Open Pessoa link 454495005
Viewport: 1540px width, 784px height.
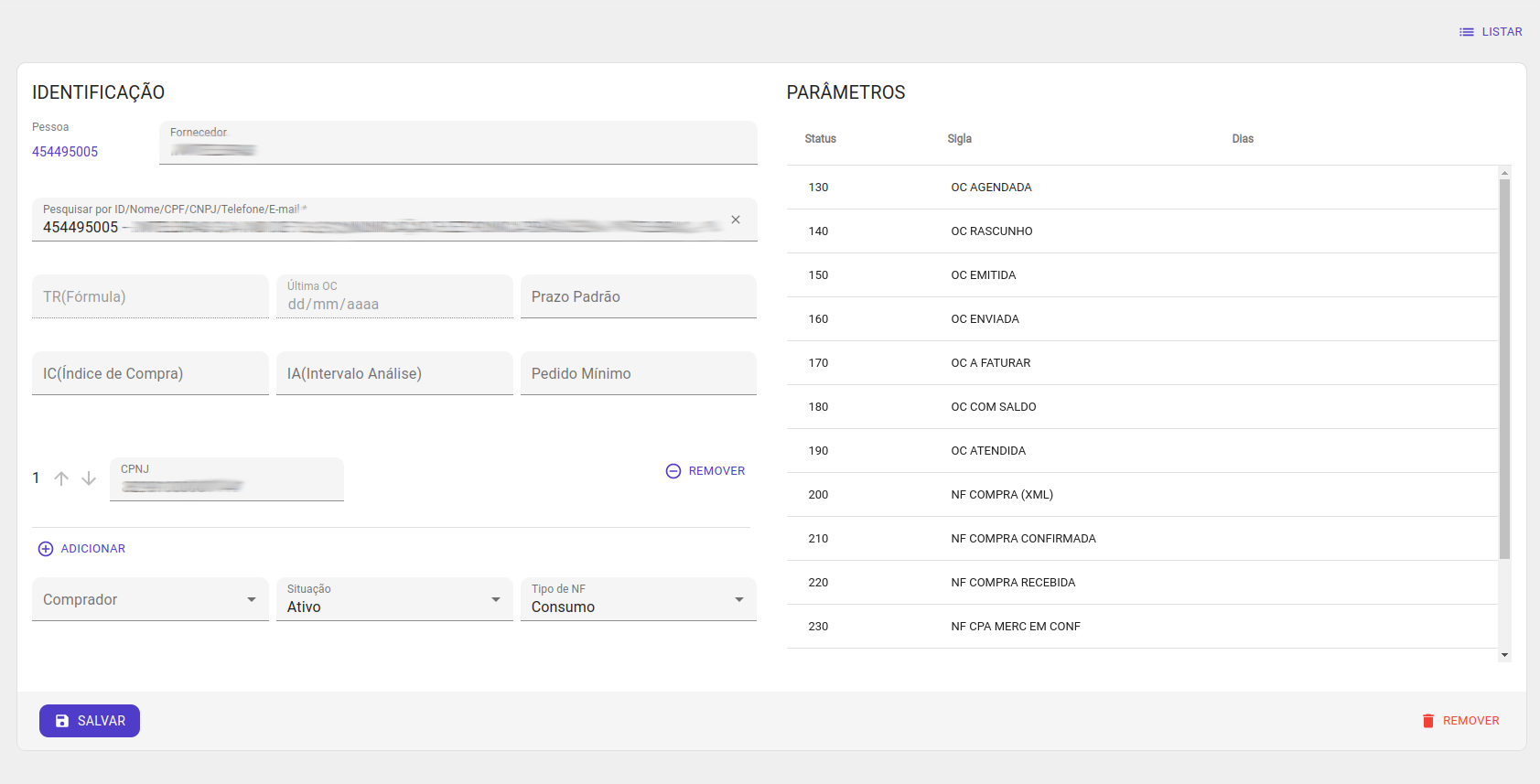coord(65,152)
